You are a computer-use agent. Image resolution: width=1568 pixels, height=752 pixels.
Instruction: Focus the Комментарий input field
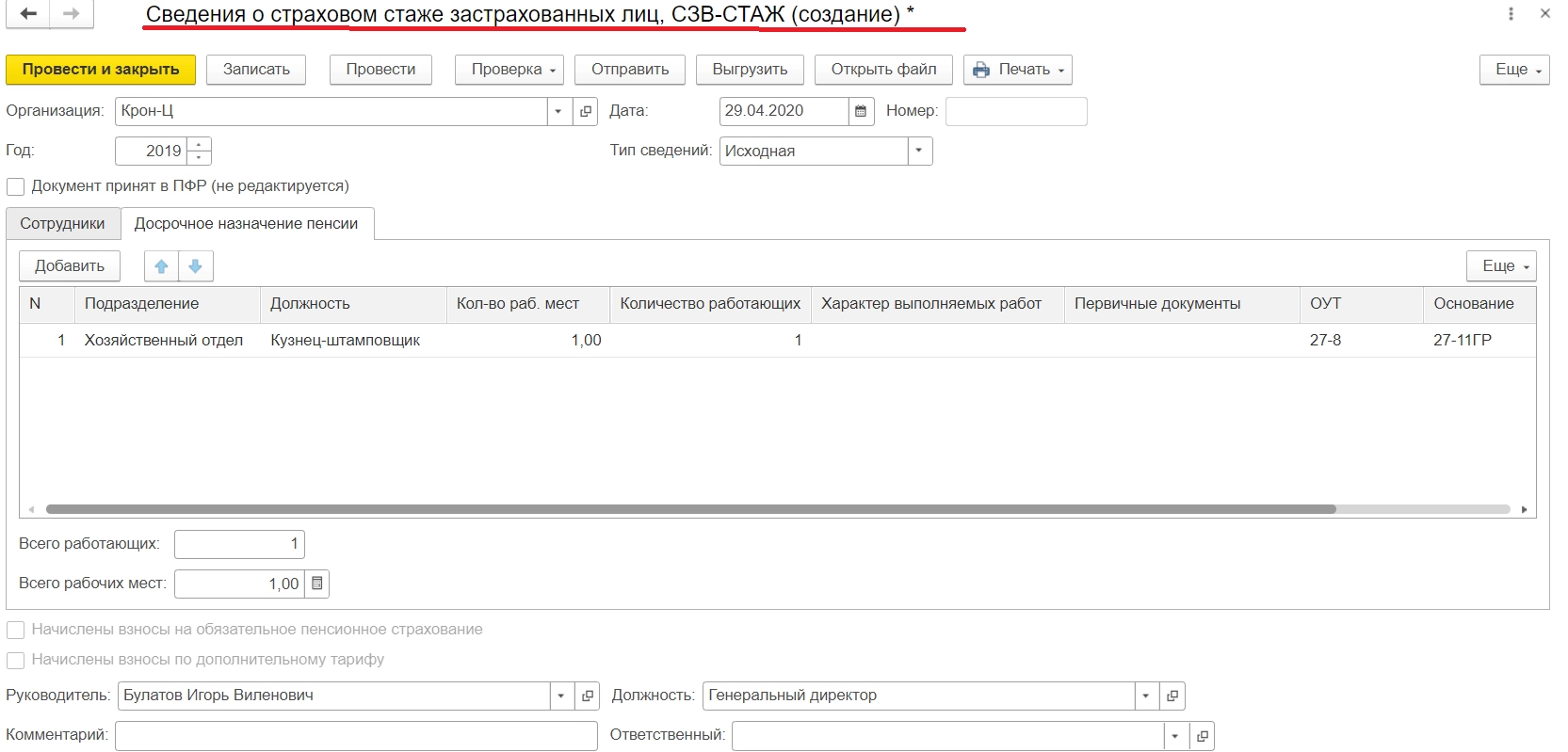point(356,736)
